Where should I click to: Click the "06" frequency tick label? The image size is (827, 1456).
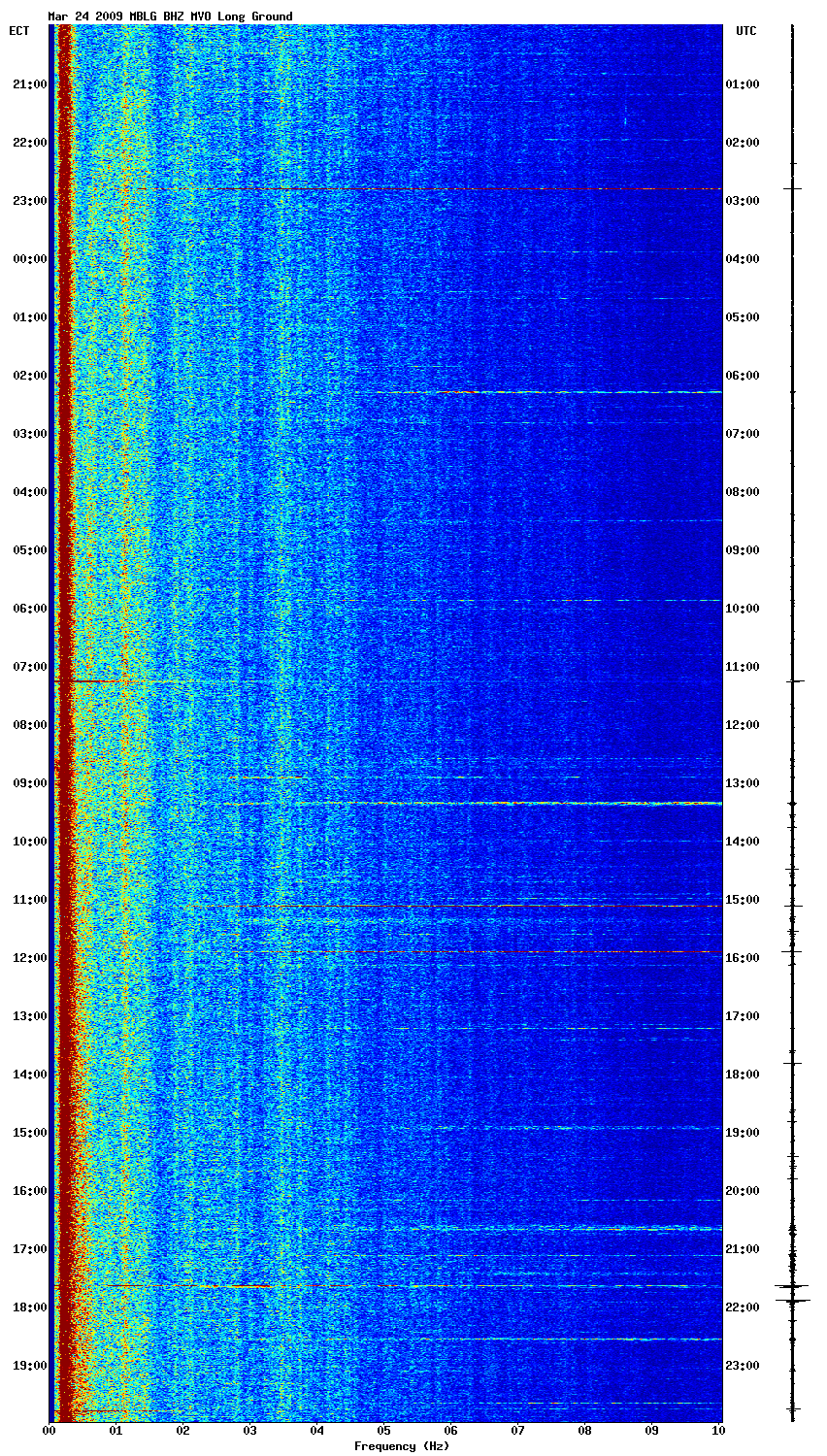[450, 1431]
